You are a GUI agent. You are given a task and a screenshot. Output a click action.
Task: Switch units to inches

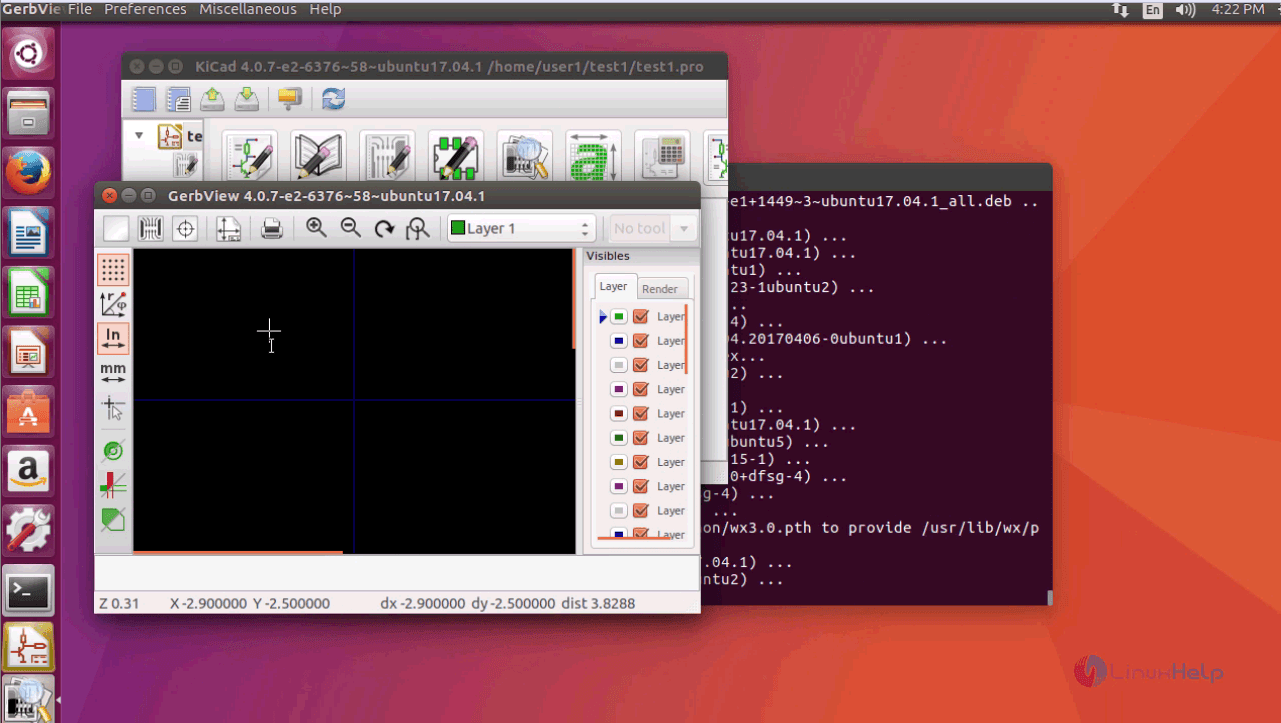click(x=113, y=338)
